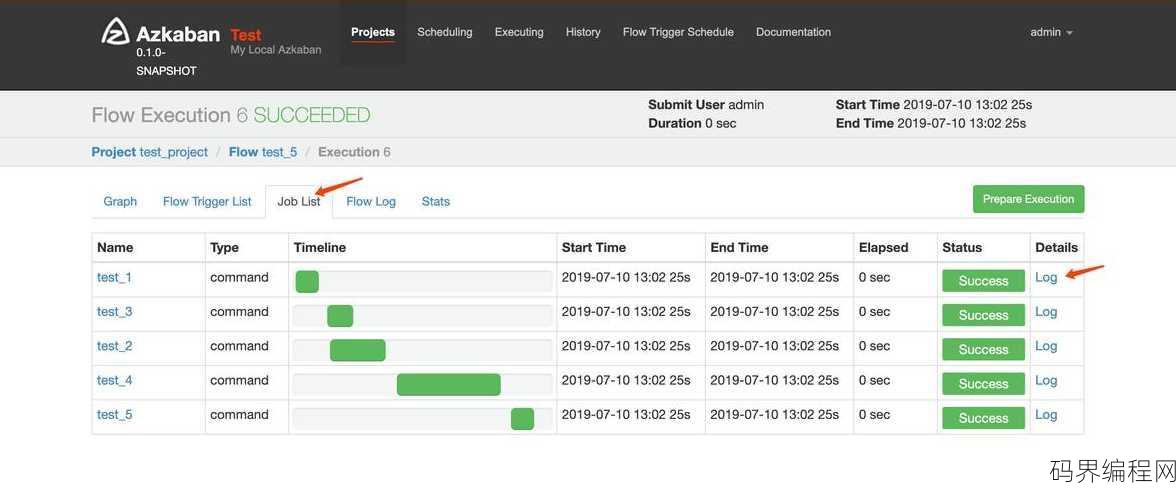View the Log for test_1
Viewport: 1176px width, 490px height.
[x=1046, y=278]
